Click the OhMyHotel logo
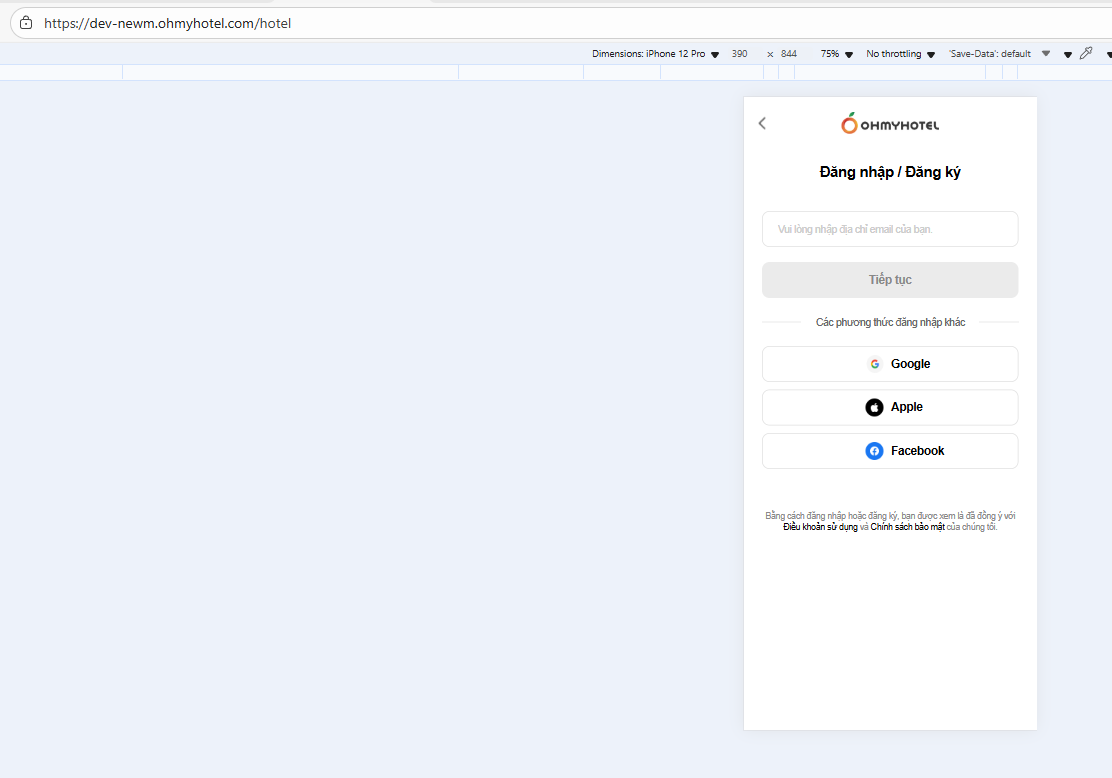This screenshot has height=778, width=1112. click(890, 124)
